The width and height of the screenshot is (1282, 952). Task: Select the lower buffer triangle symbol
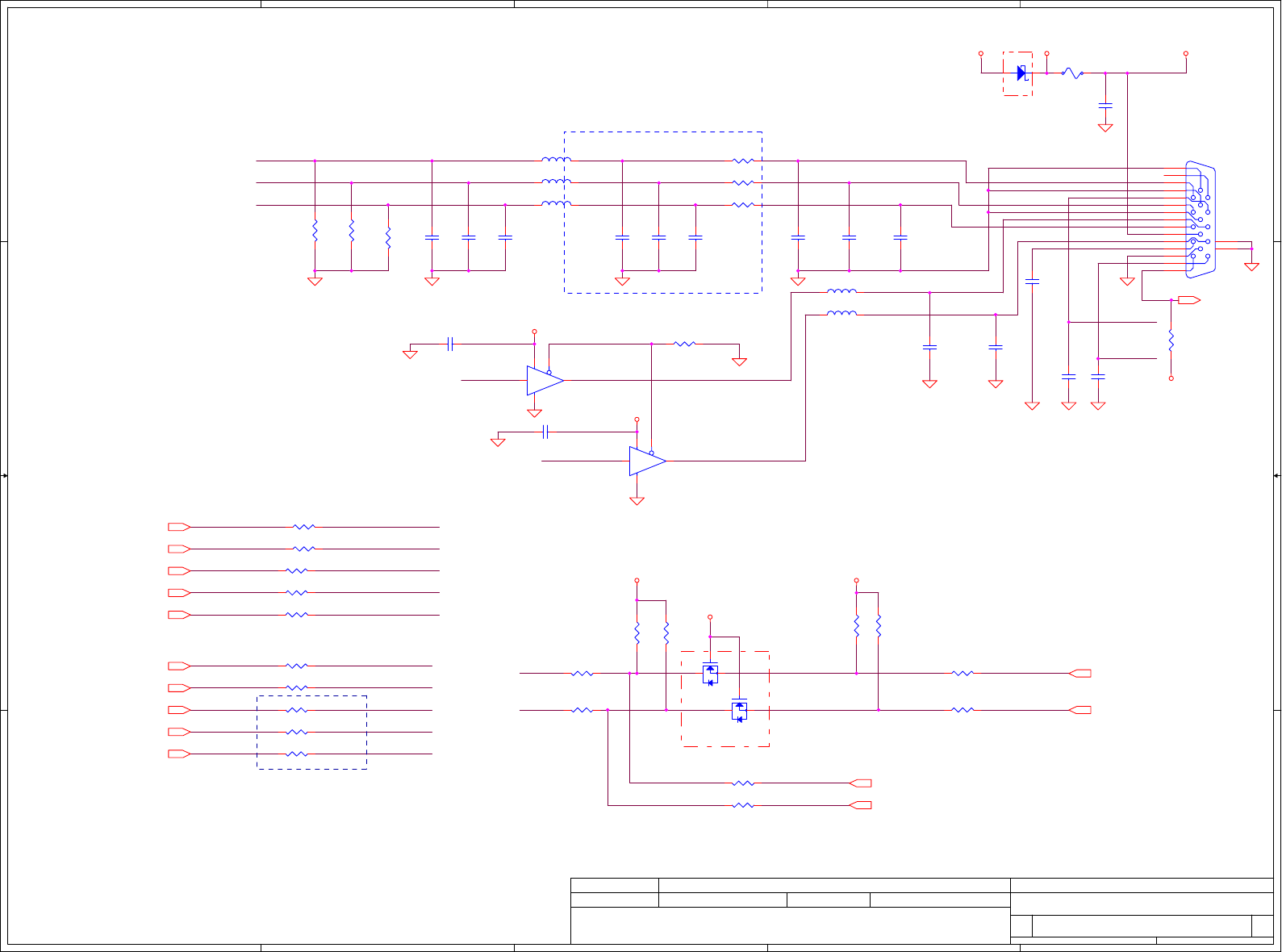click(x=648, y=461)
